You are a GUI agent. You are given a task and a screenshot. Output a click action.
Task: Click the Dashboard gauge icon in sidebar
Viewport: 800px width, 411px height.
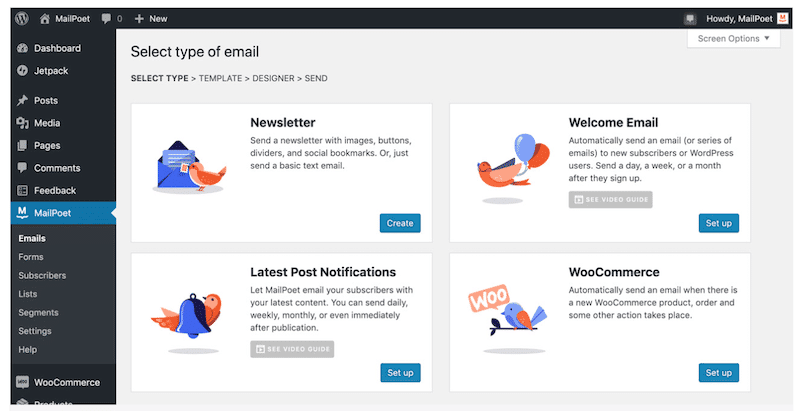click(22, 48)
